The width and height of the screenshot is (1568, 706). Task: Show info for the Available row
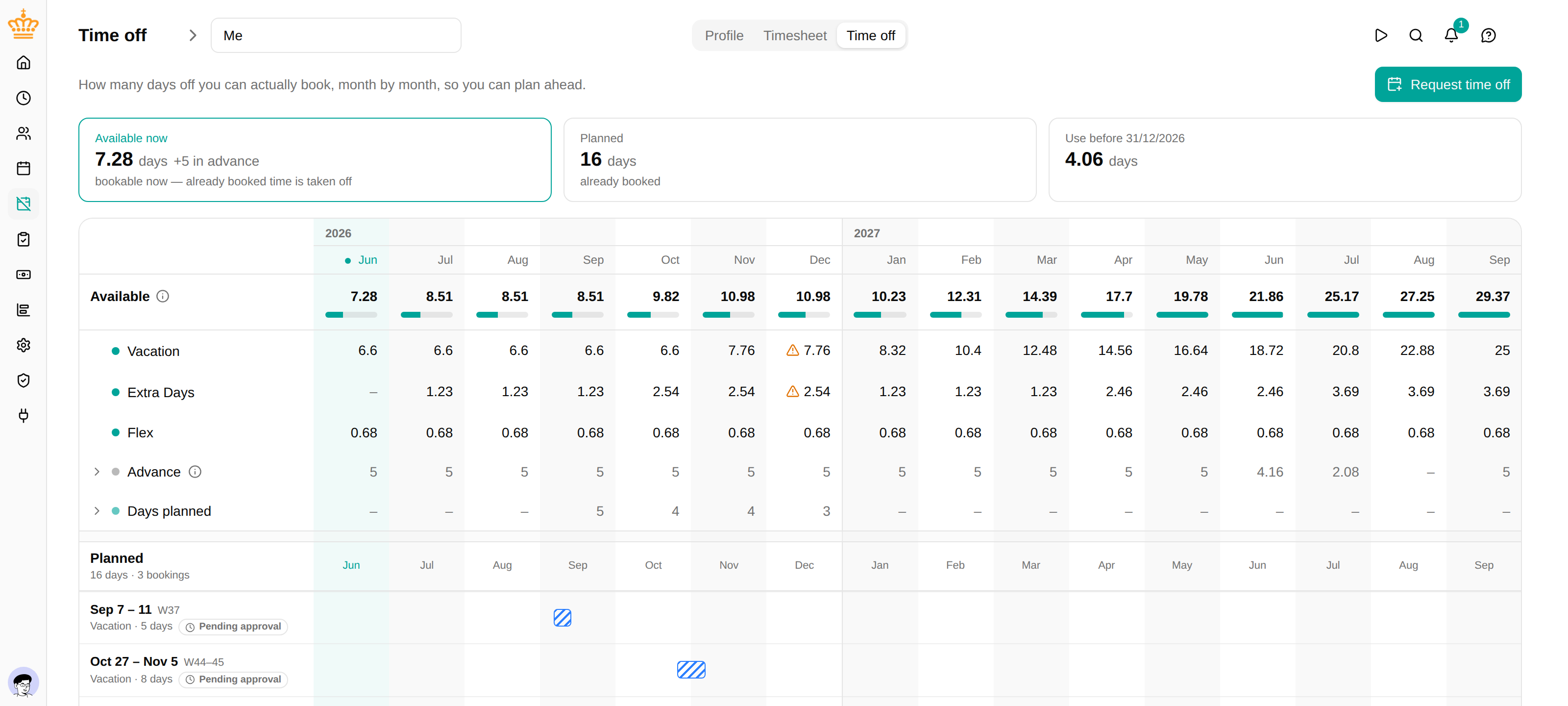coord(163,297)
